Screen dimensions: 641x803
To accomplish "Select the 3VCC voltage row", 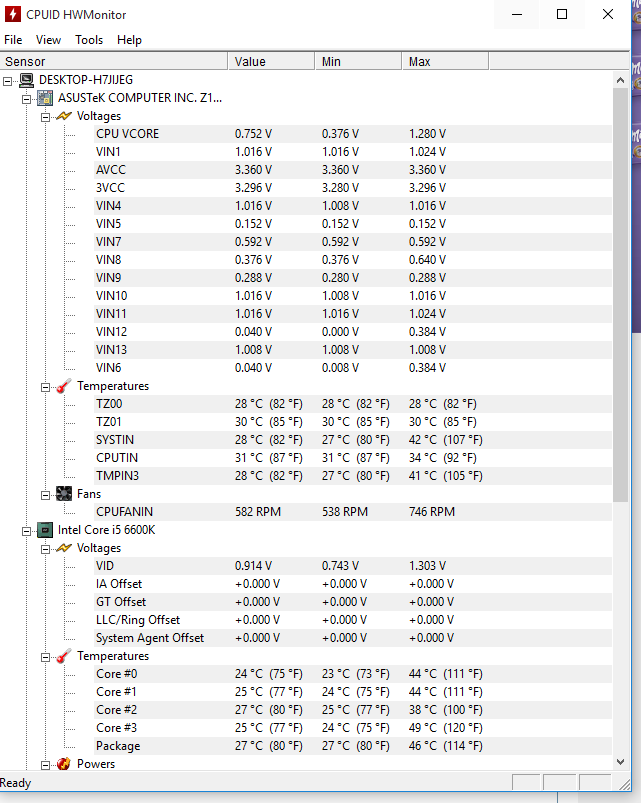I will click(x=353, y=188).
